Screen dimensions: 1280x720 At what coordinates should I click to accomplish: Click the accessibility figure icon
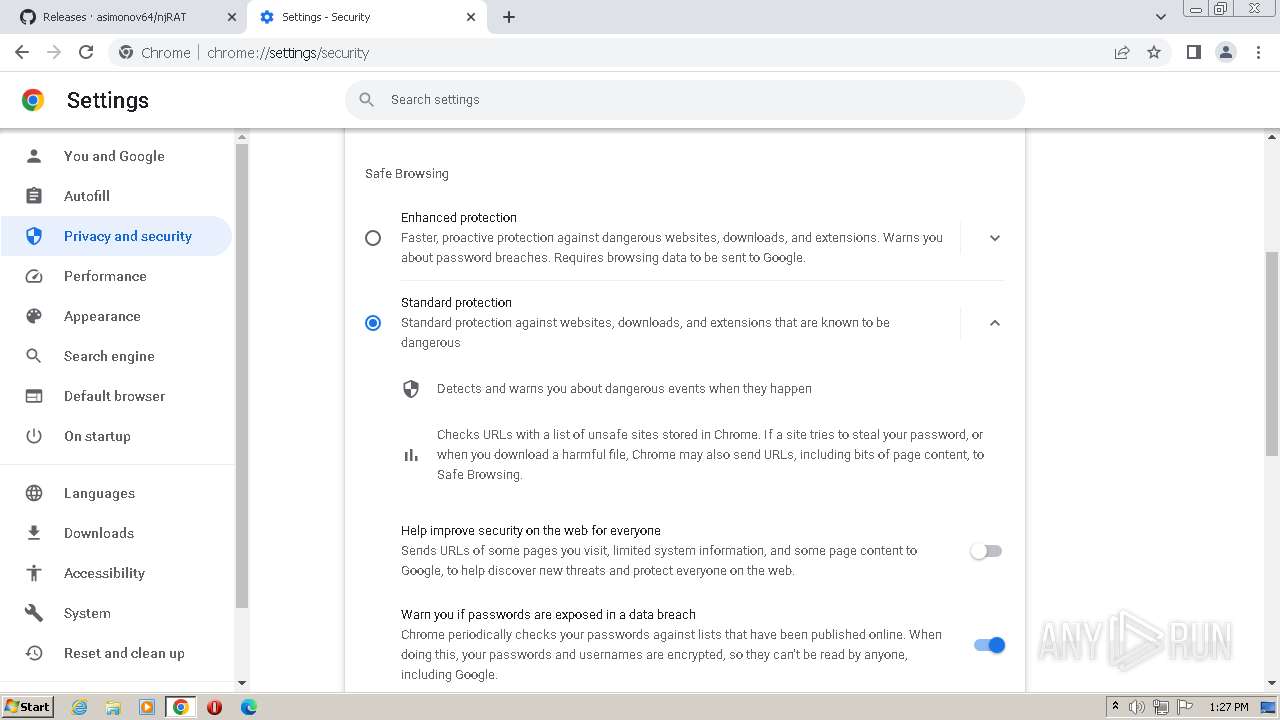(x=34, y=573)
